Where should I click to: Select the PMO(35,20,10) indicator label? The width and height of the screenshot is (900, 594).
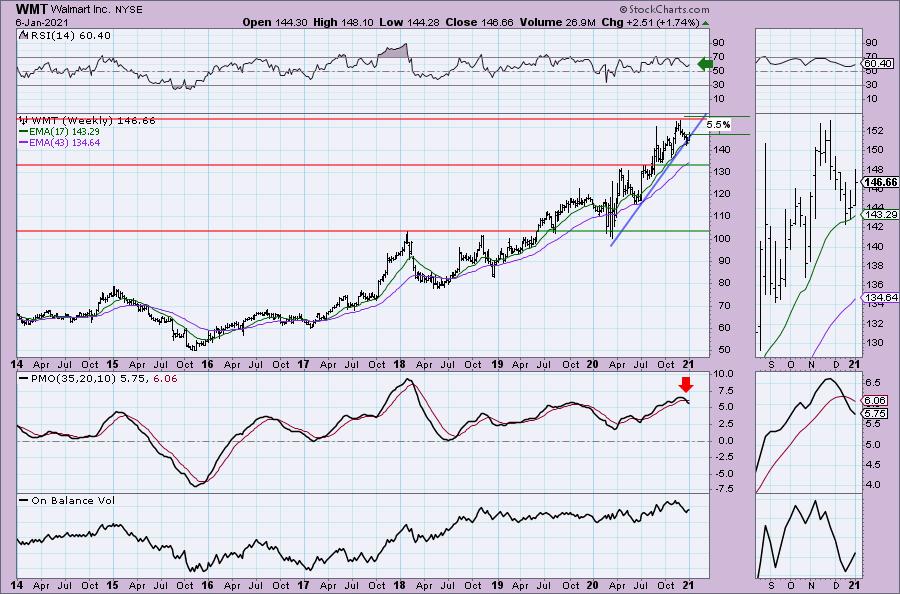[104, 379]
